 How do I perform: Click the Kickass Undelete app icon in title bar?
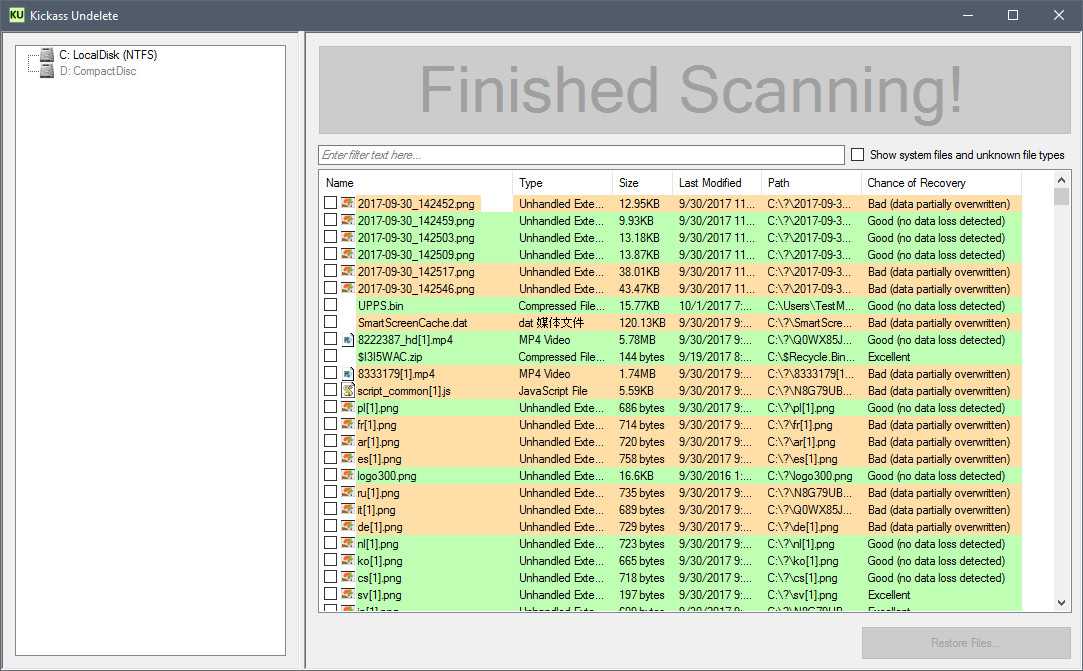click(x=16, y=15)
